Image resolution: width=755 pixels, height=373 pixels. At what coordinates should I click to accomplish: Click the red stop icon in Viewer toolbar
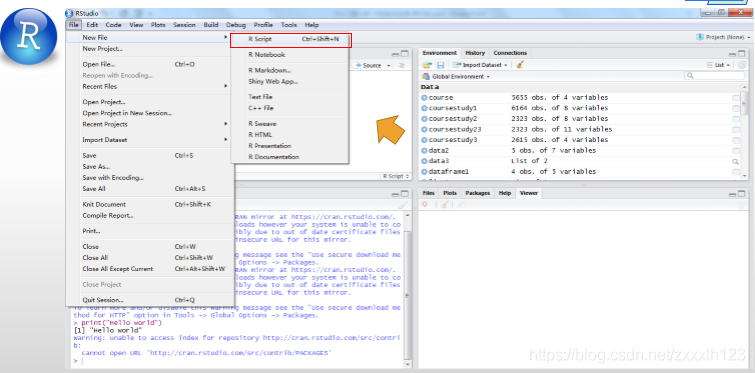(x=425, y=205)
